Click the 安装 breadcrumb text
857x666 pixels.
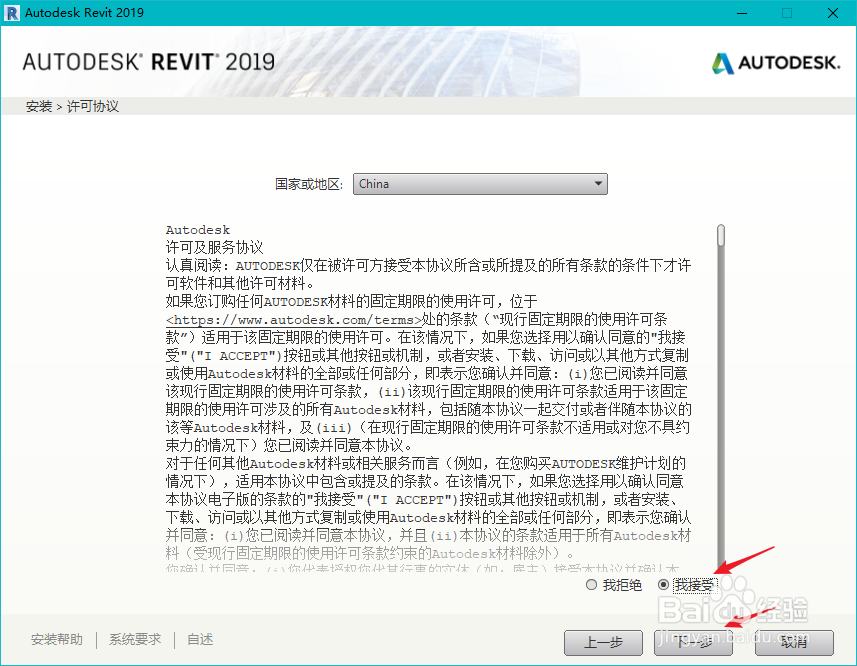(39, 107)
